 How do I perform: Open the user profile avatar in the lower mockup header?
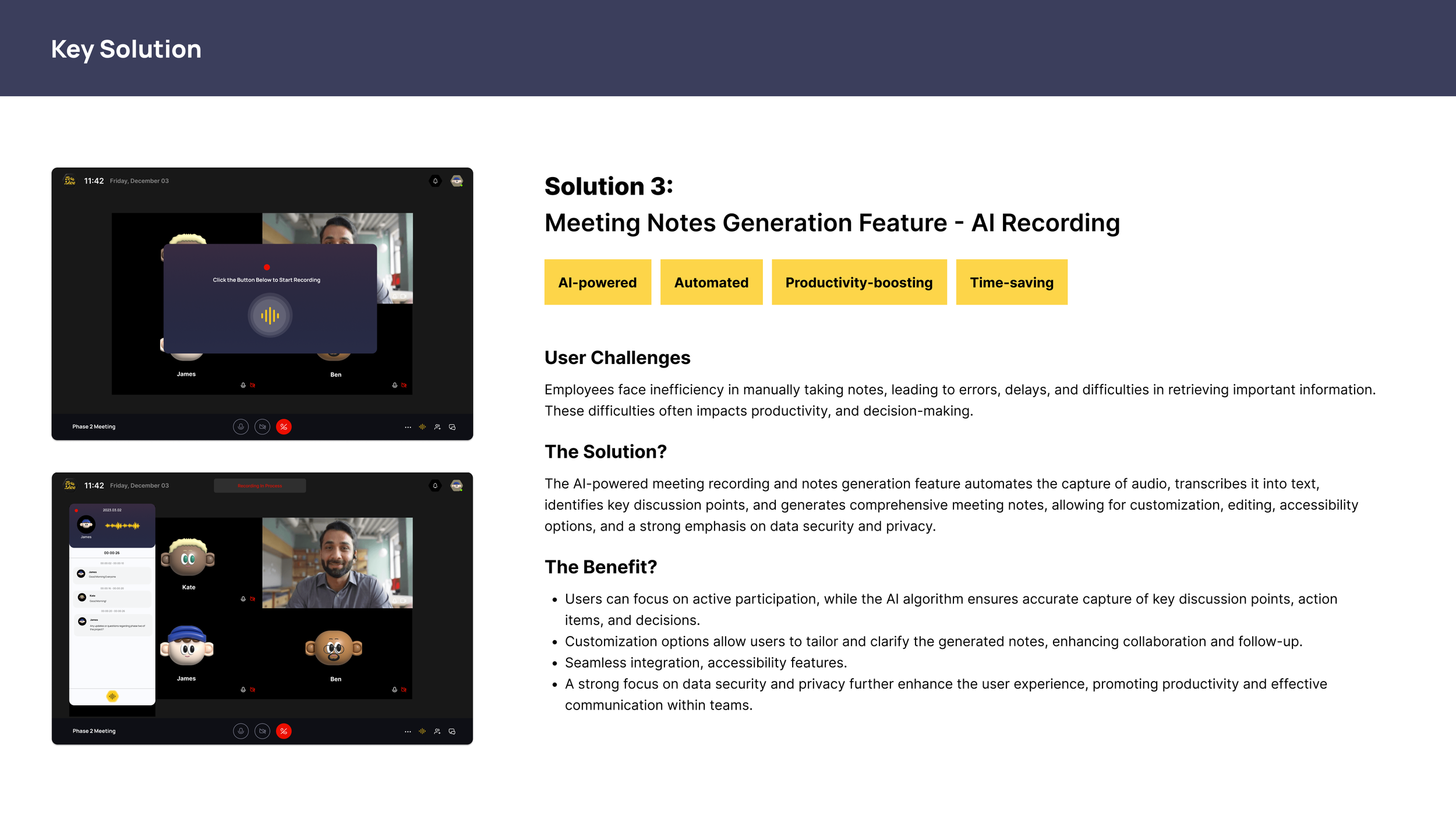pyautogui.click(x=457, y=485)
